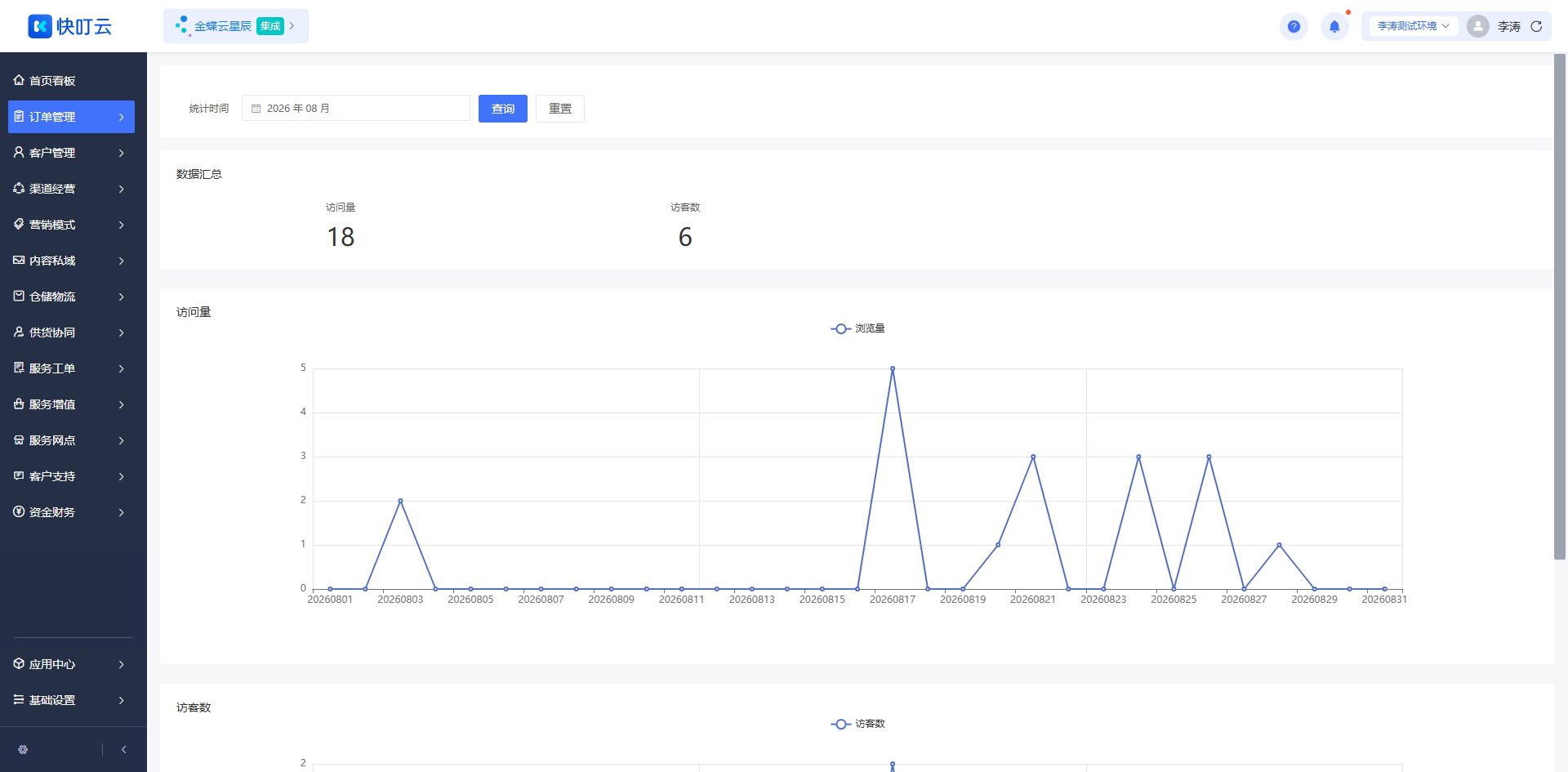Click the 李涛 username

(1508, 27)
